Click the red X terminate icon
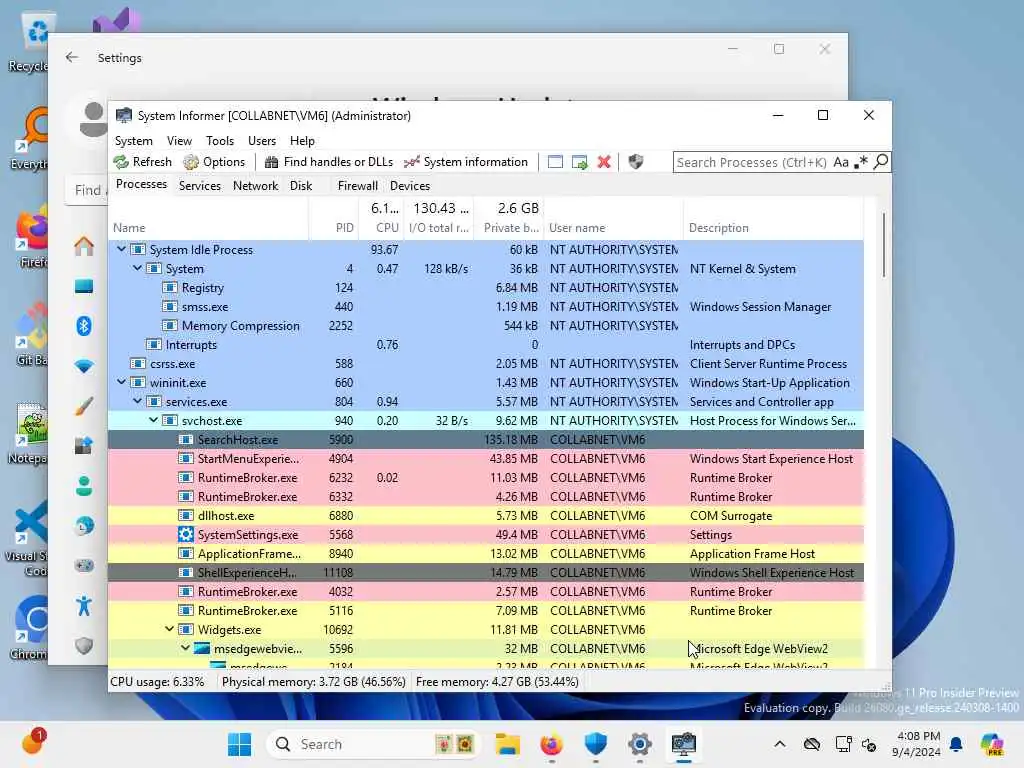The height and width of the screenshot is (768, 1024). click(604, 162)
